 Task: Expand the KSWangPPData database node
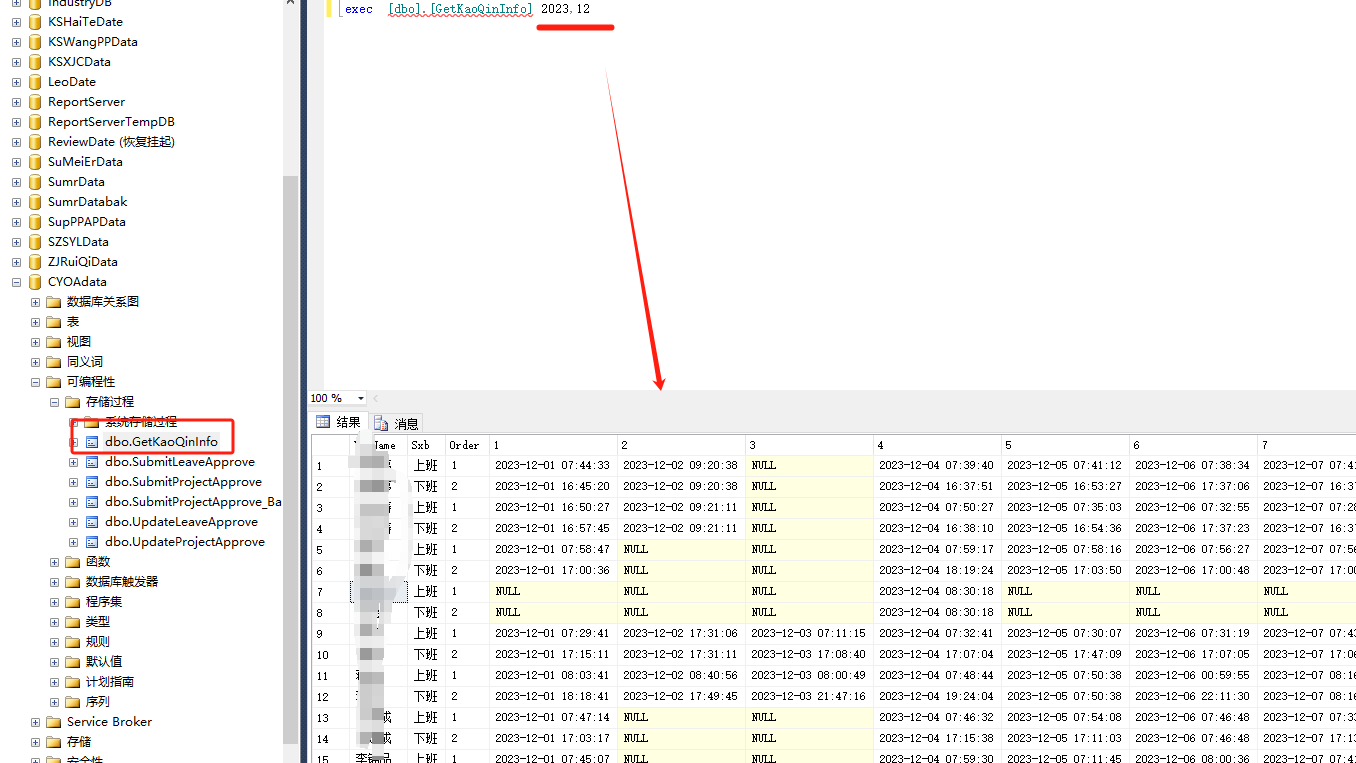[x=16, y=42]
